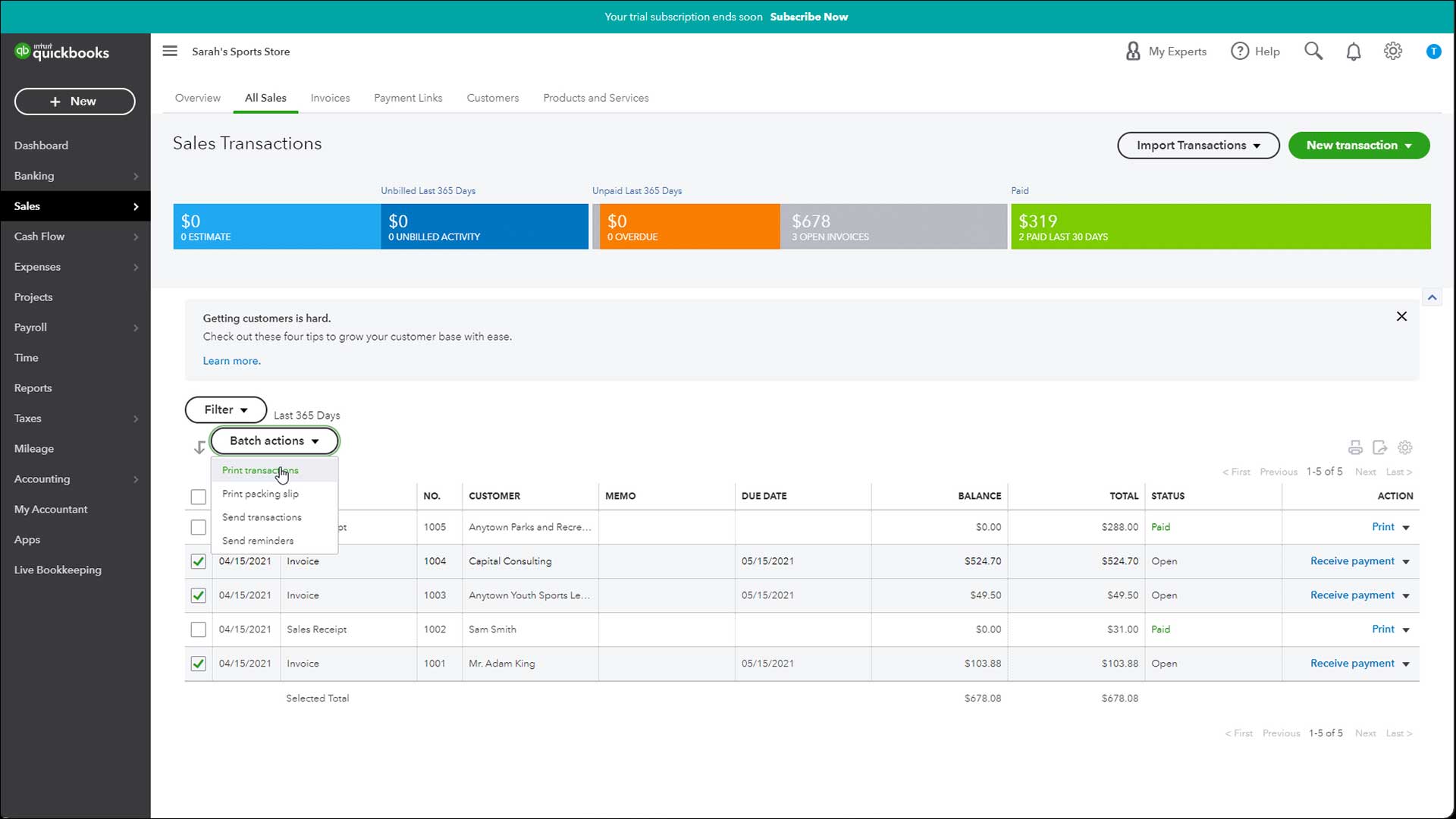Click the My Experts people icon

pos(1133,51)
